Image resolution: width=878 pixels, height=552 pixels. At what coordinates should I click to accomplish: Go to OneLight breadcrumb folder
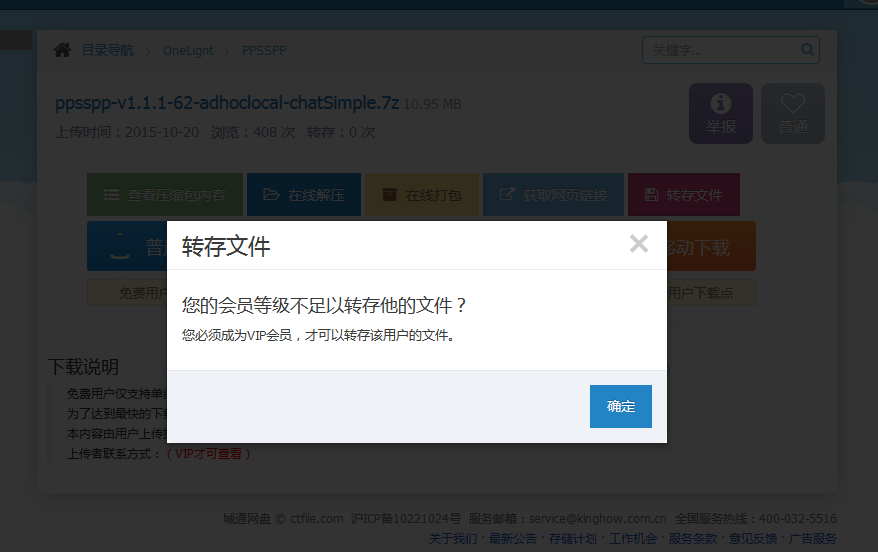(188, 50)
